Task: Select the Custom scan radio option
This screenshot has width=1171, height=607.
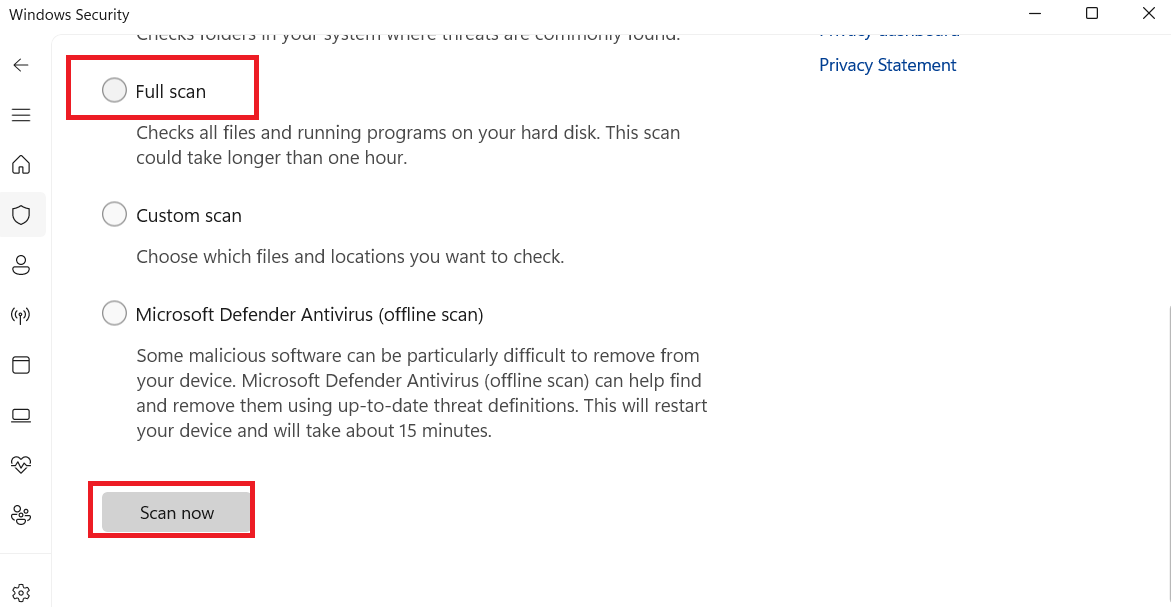Action: tap(114, 214)
